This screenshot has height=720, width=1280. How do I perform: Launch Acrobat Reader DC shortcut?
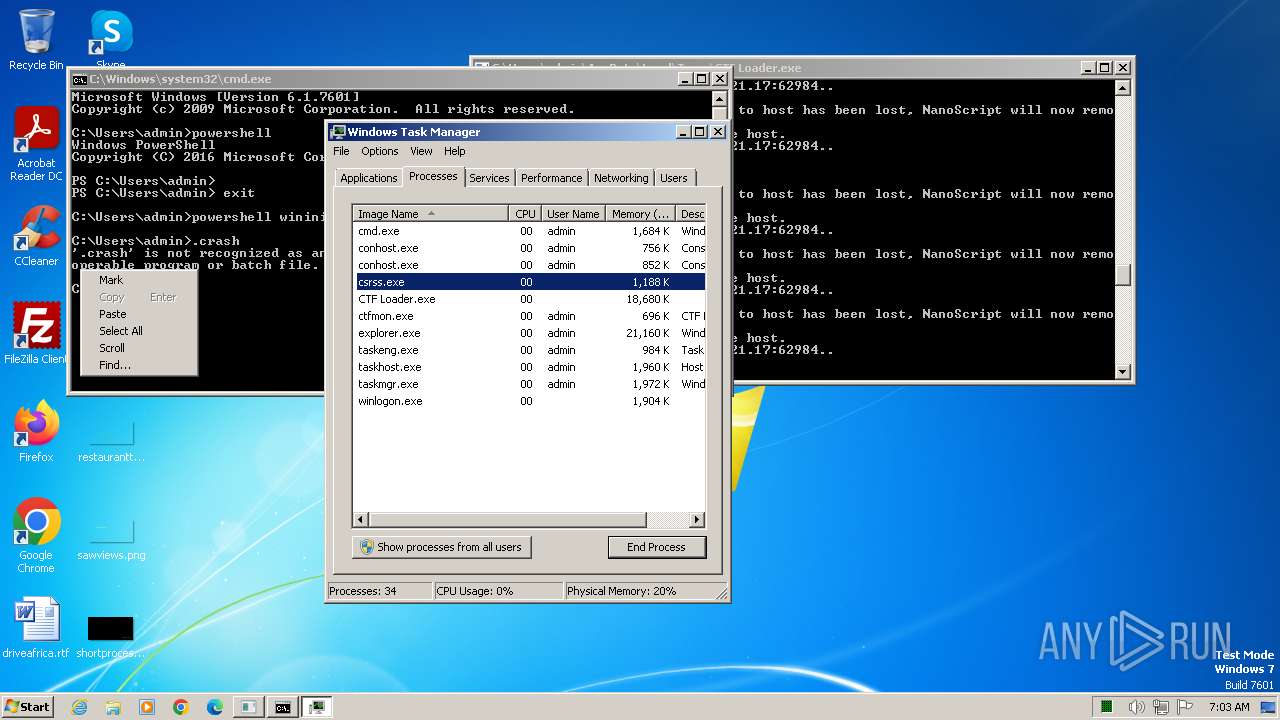pyautogui.click(x=36, y=144)
